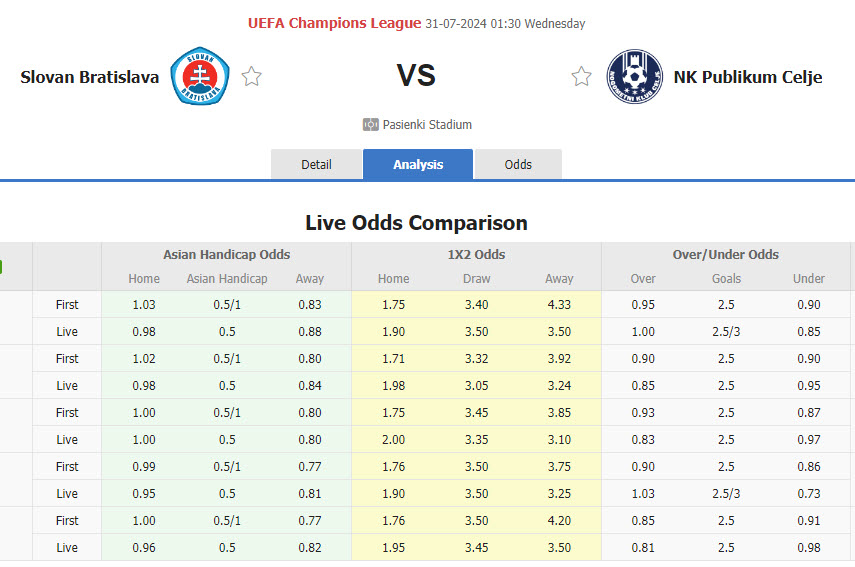
Task: Open the Odds tab
Action: point(518,164)
